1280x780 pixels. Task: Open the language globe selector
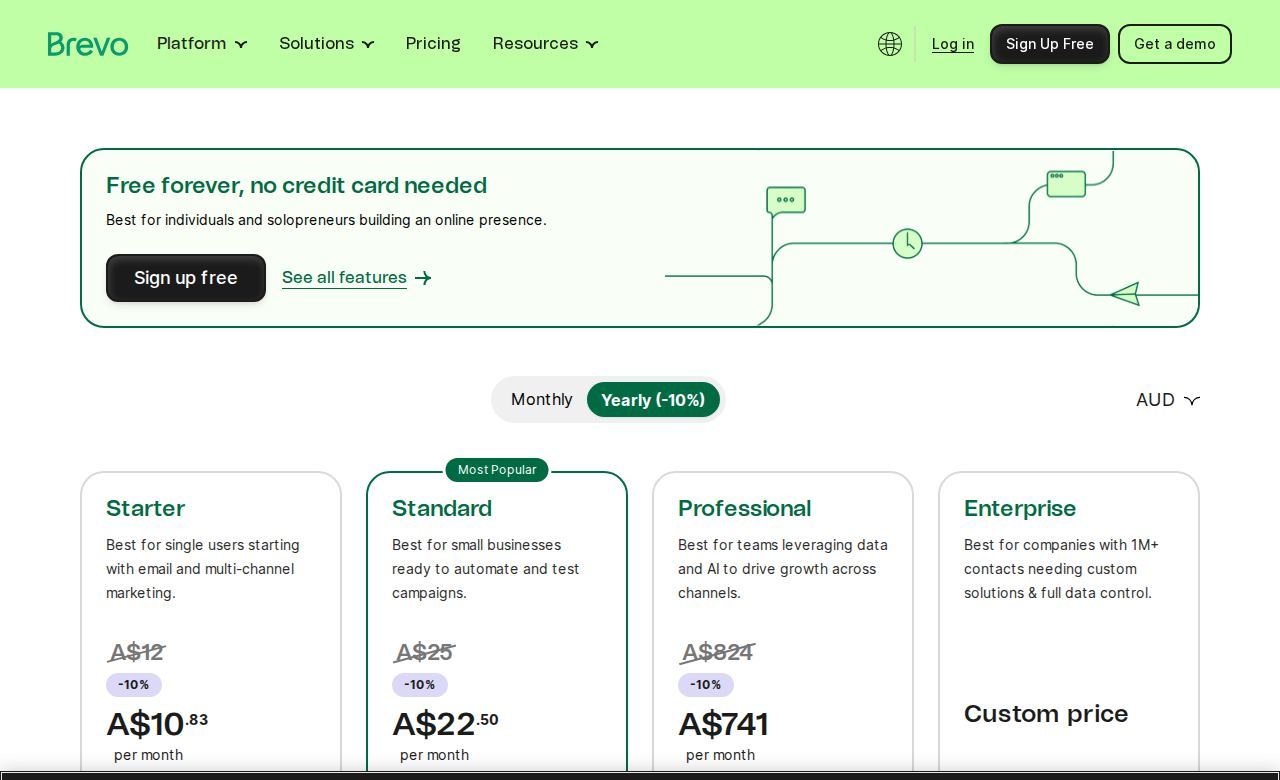pyautogui.click(x=890, y=44)
